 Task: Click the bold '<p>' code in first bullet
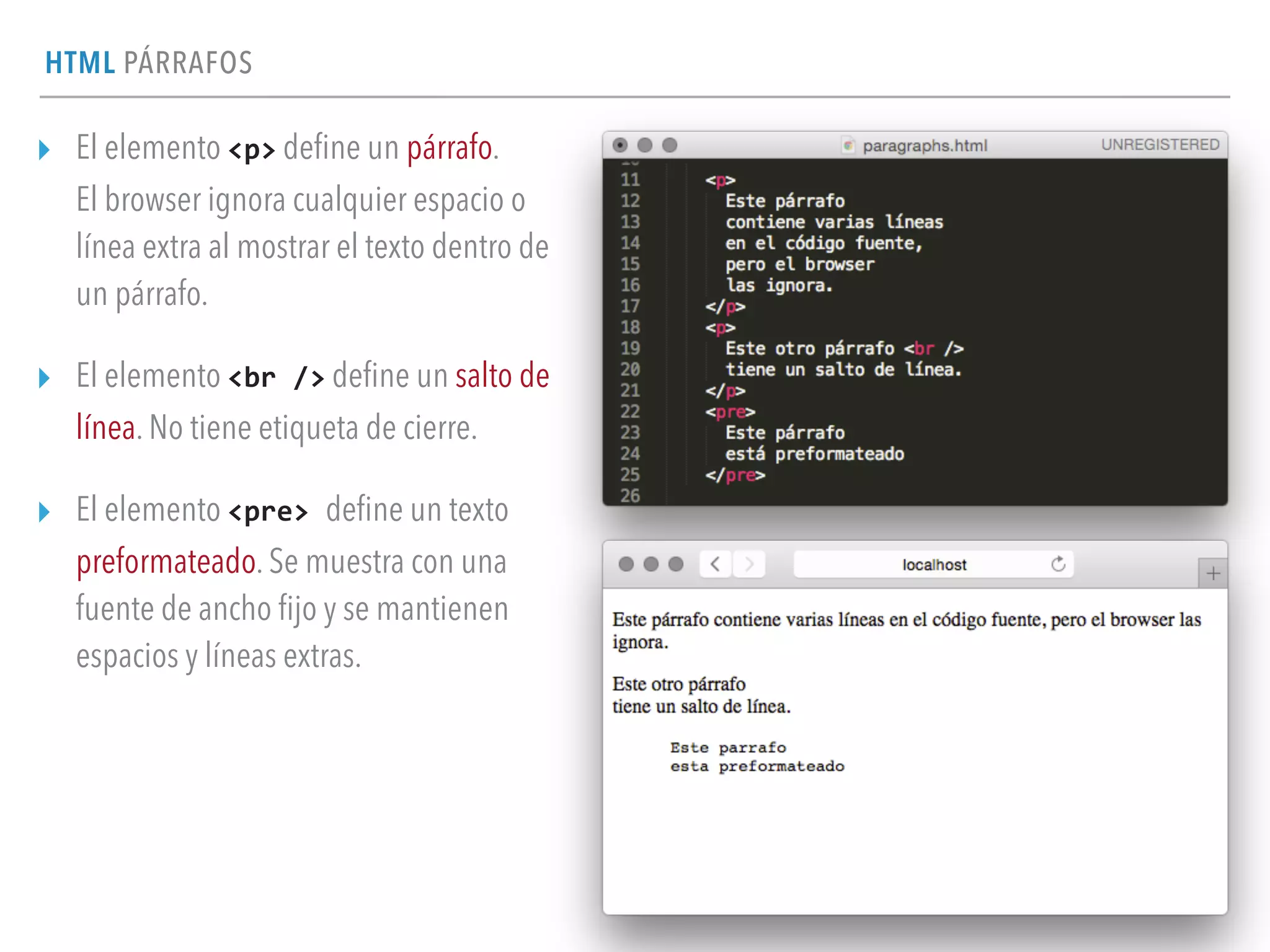(x=252, y=150)
